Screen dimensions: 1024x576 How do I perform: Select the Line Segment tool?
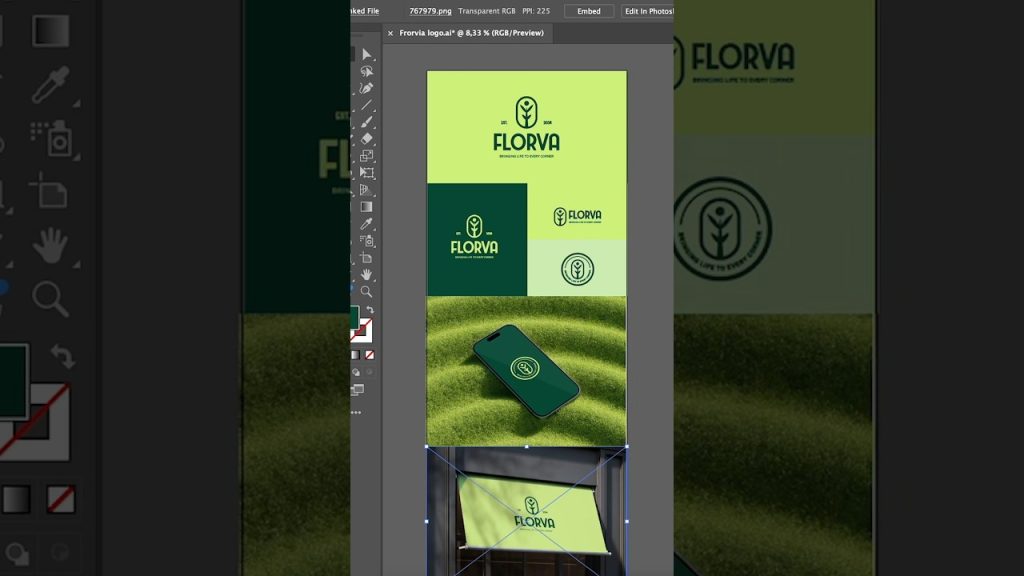(x=366, y=104)
